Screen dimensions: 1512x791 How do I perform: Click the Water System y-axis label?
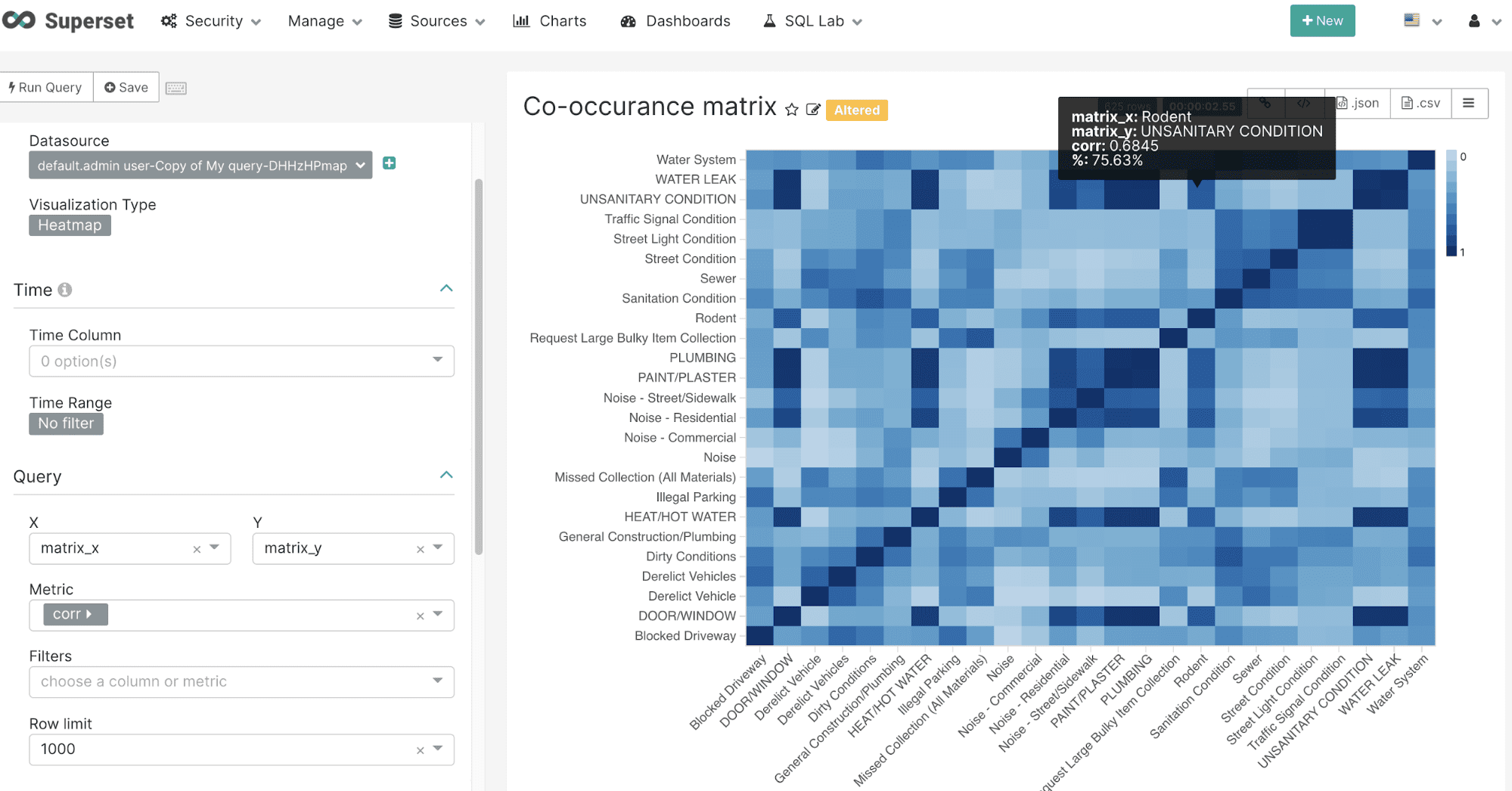[x=696, y=160]
